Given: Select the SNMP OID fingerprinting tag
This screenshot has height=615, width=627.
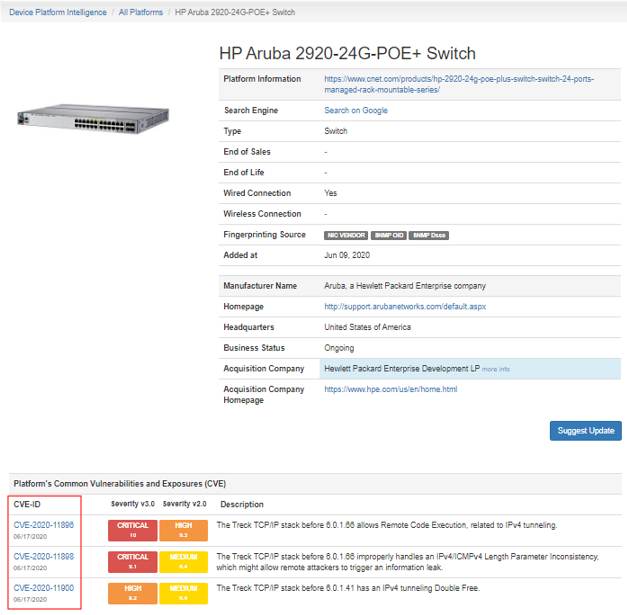Looking at the screenshot, I should (385, 235).
